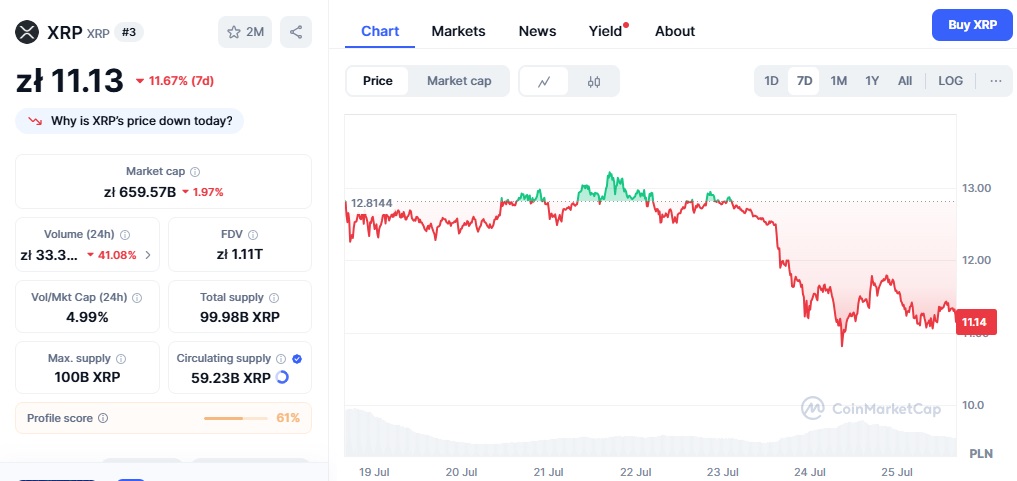Open the Yield tab
Image resolution: width=1017 pixels, height=481 pixels.
(x=606, y=31)
